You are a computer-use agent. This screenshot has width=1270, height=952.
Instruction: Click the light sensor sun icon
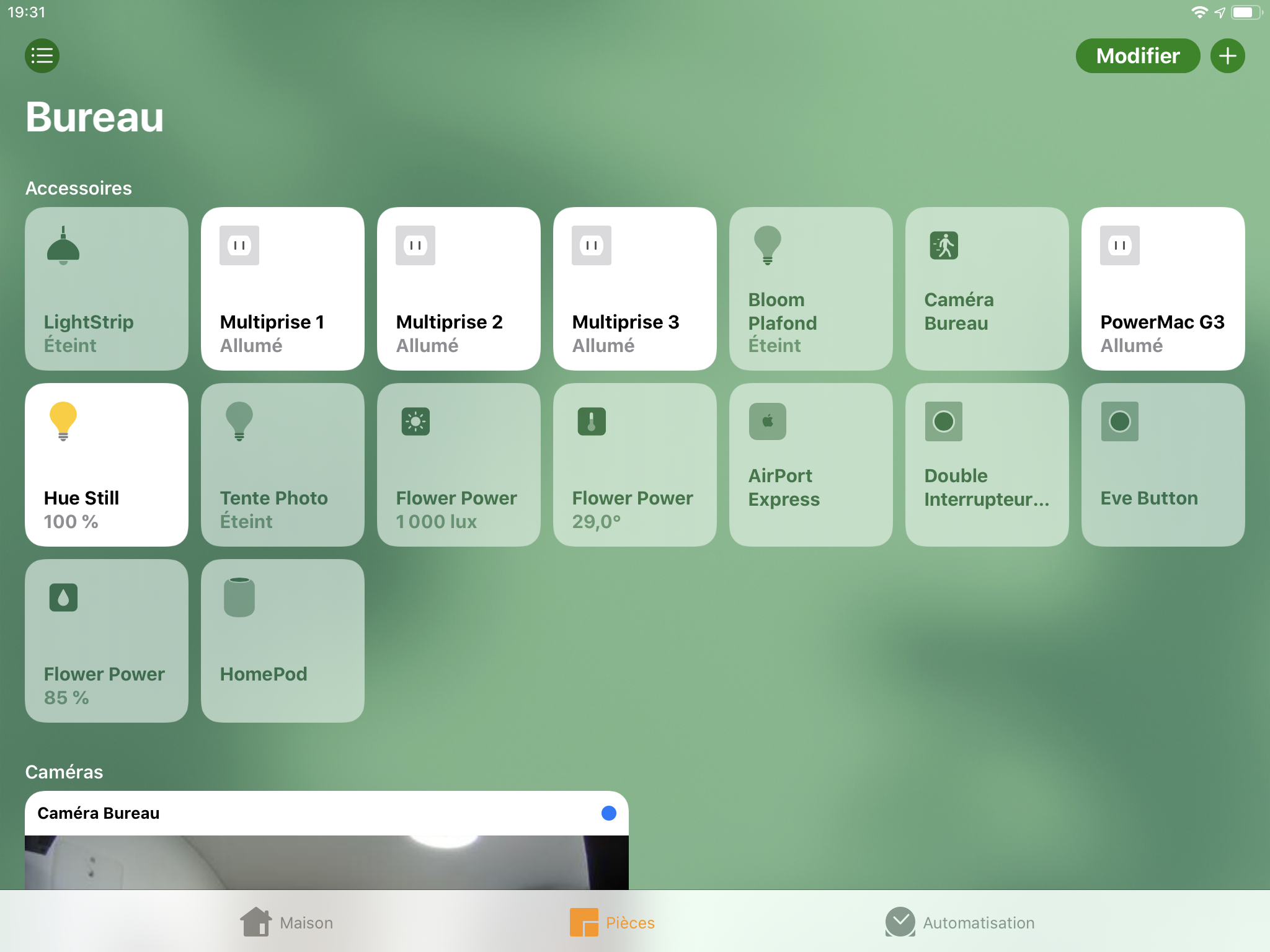[415, 421]
